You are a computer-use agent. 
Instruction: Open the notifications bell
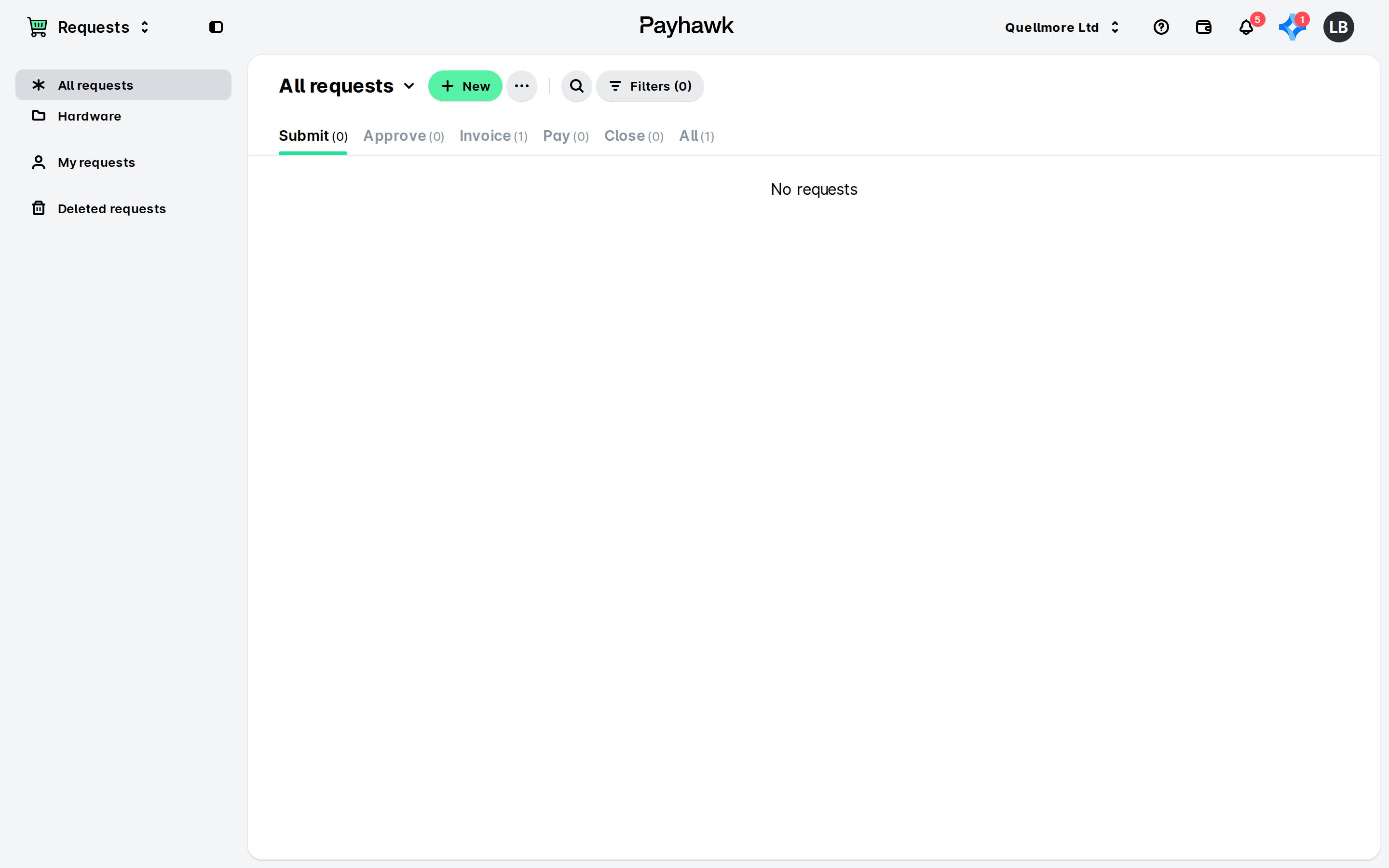[1247, 27]
